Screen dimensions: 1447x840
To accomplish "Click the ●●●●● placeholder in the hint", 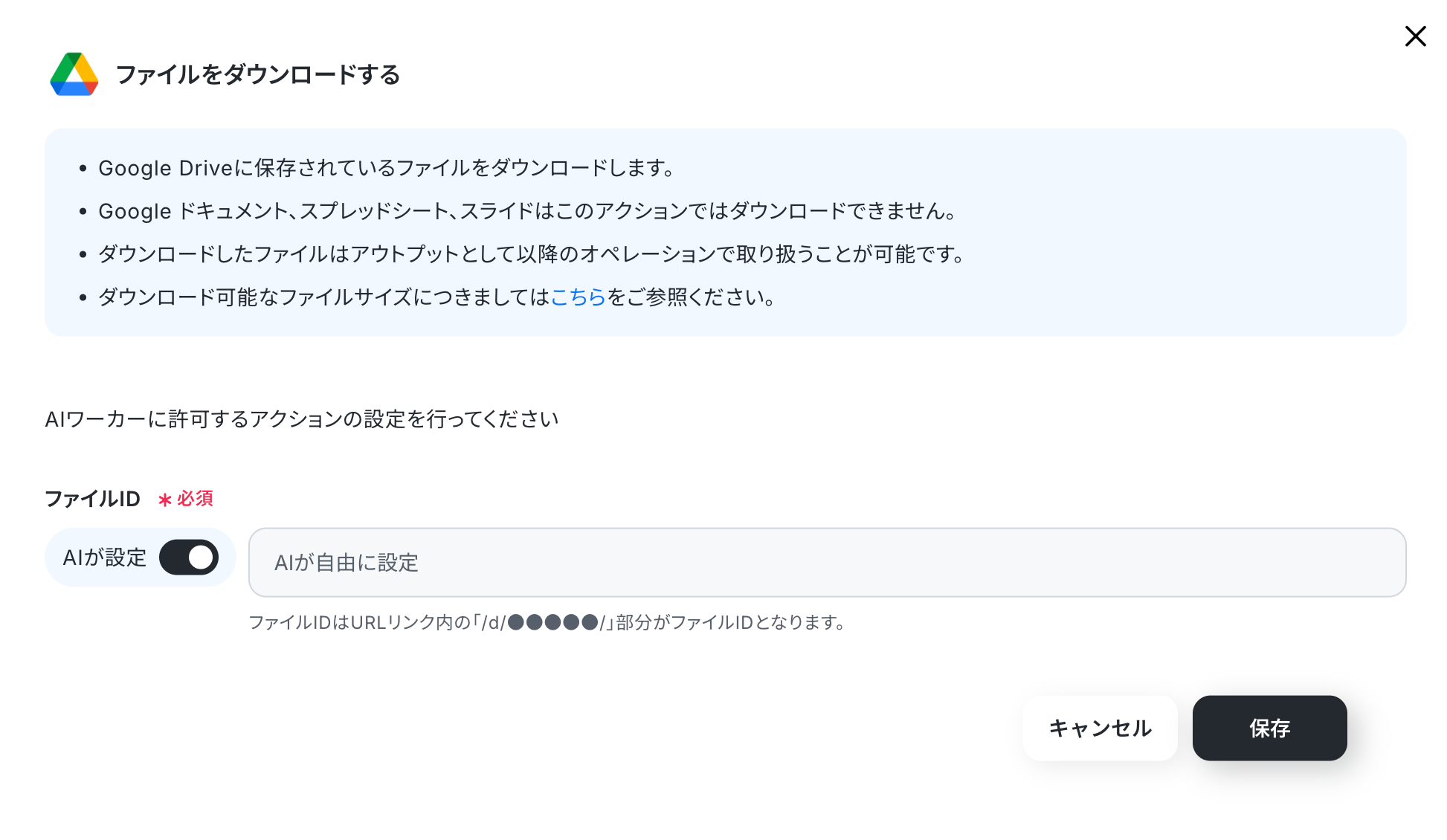I will coord(552,622).
